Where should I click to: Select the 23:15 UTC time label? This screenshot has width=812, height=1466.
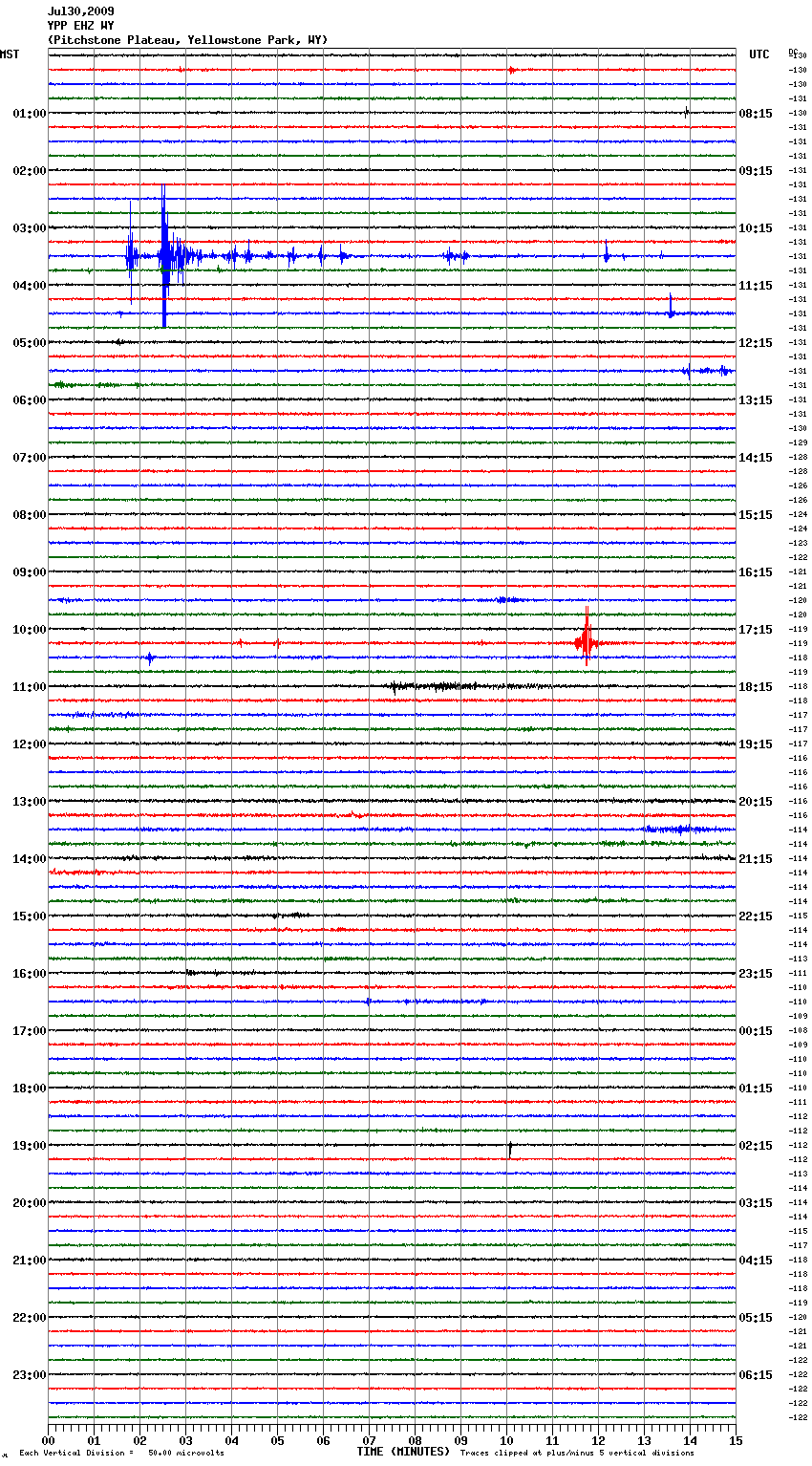click(756, 974)
